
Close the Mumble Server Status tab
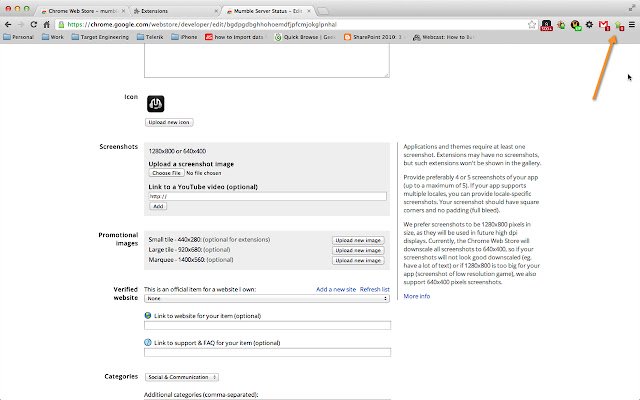(x=309, y=11)
